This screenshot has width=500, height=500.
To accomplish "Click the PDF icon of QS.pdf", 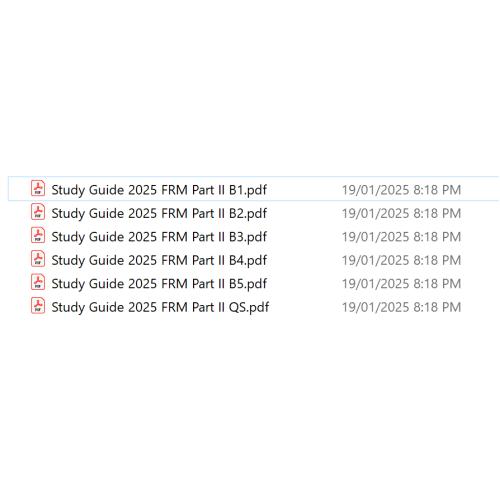I will [38, 306].
